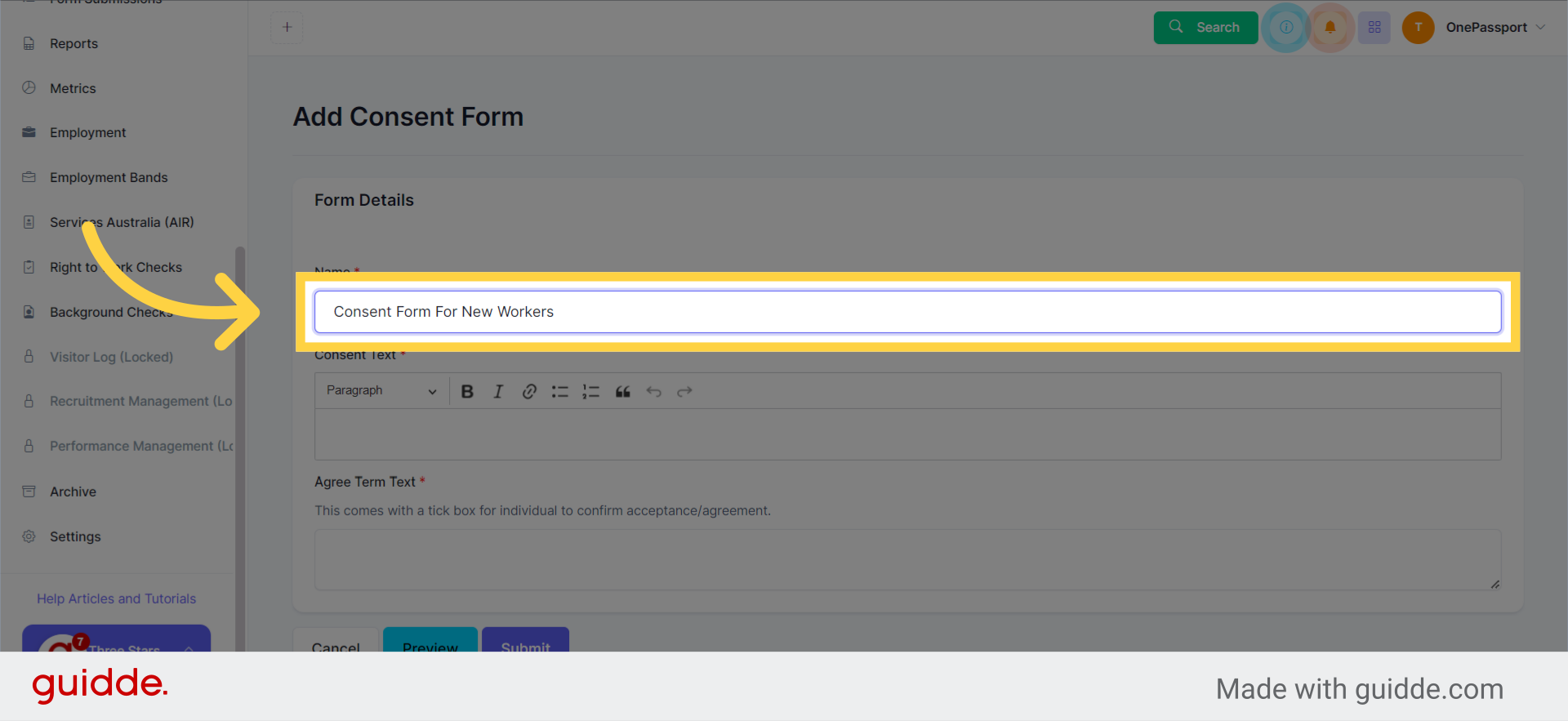Image resolution: width=1568 pixels, height=721 pixels.
Task: Open Settings in the sidebar
Action: 75,536
